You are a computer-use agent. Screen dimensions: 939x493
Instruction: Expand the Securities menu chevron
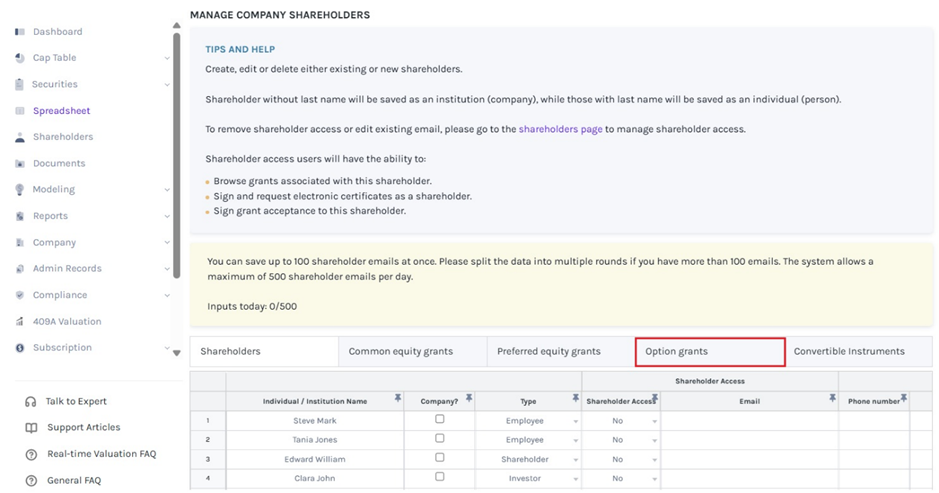click(x=167, y=85)
